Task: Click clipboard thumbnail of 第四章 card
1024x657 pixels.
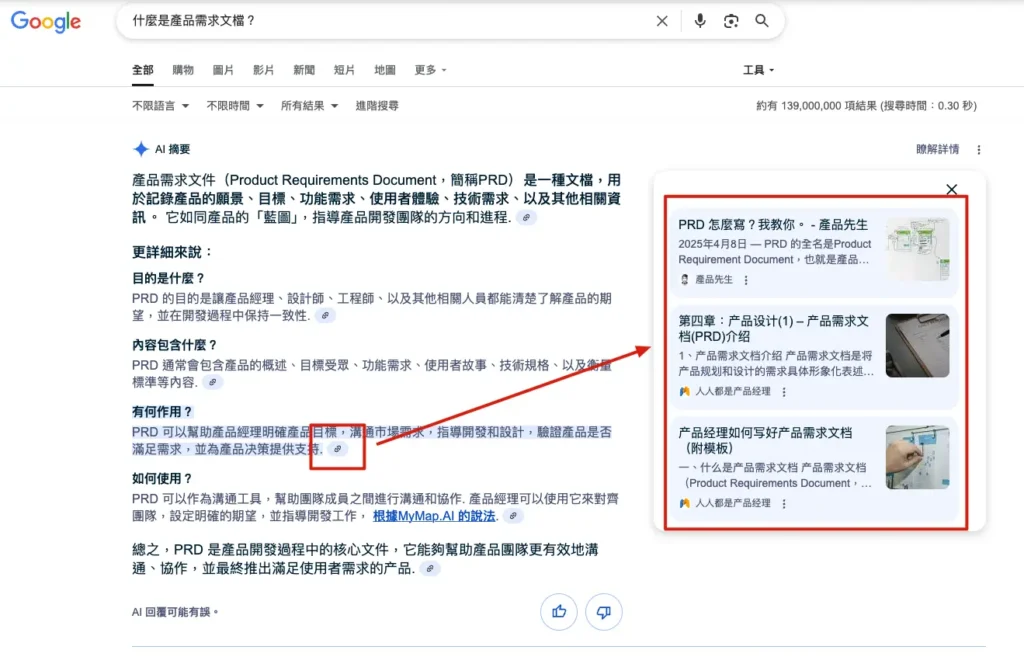Action: (x=918, y=345)
